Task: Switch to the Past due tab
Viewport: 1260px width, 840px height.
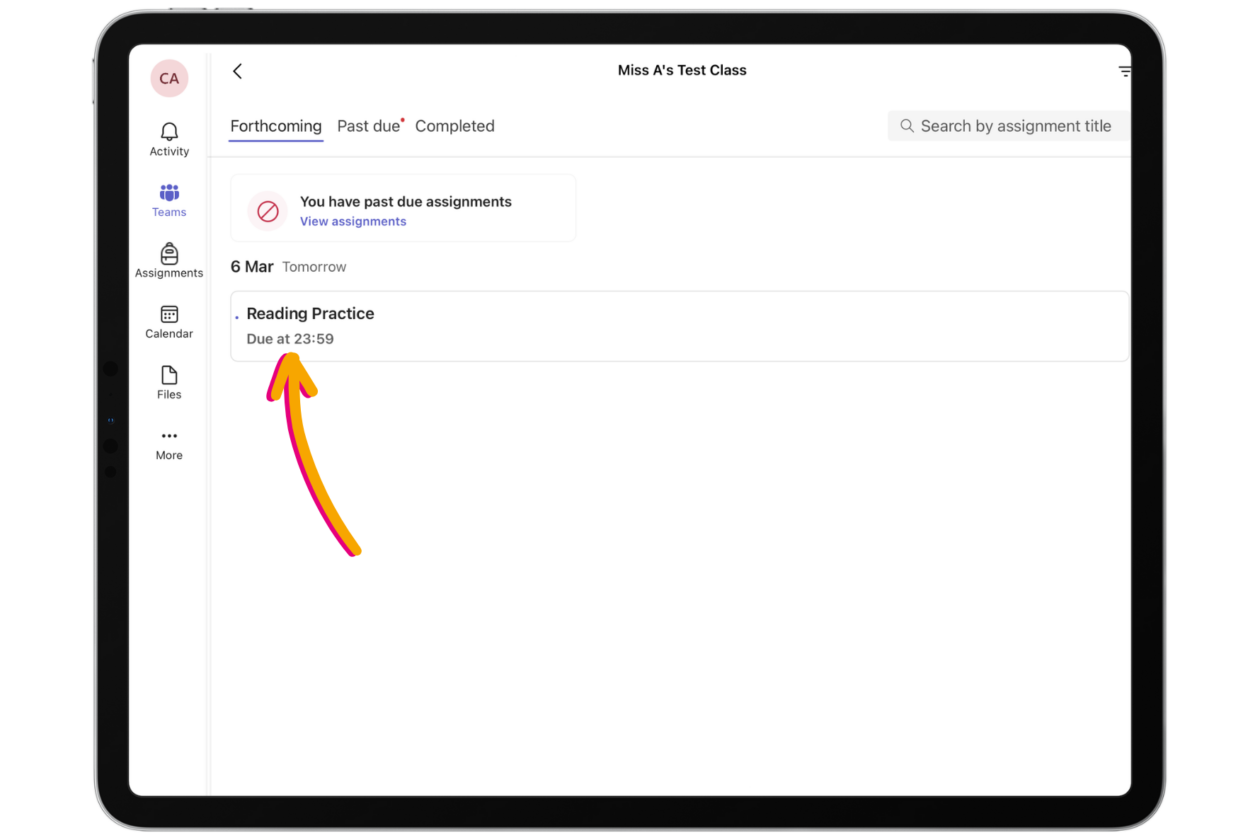Action: click(x=368, y=126)
